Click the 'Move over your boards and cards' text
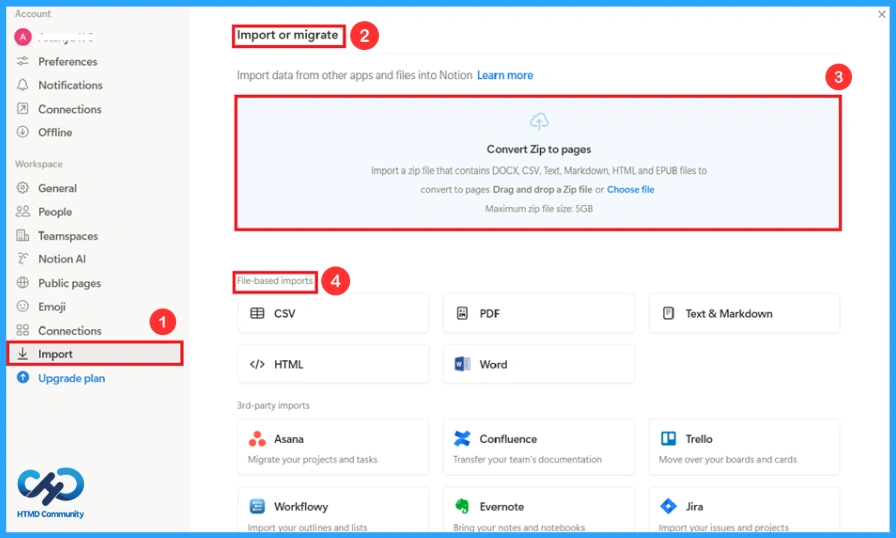 click(x=727, y=459)
